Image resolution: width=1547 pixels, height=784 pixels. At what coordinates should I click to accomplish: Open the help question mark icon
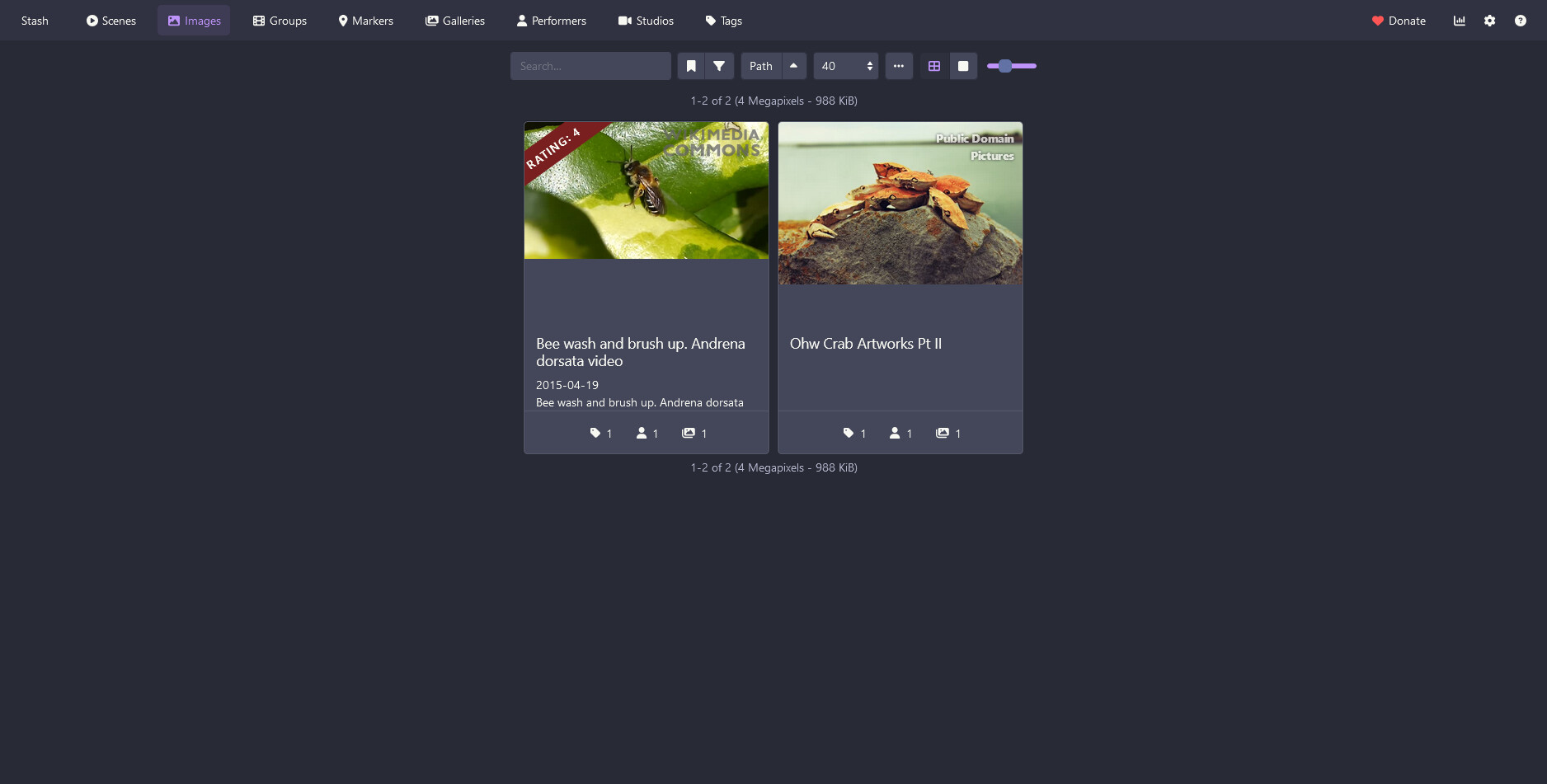point(1520,21)
